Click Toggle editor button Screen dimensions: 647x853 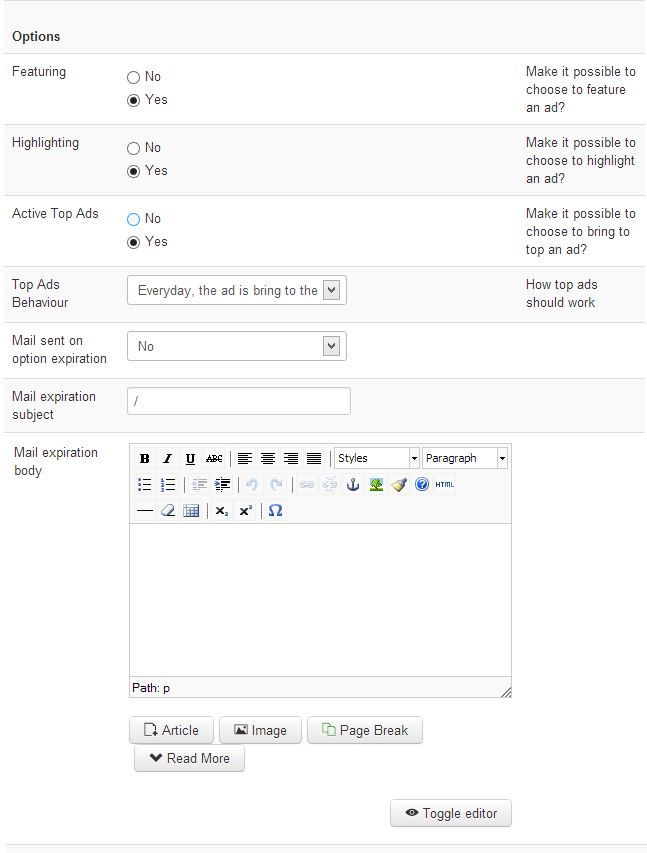[451, 813]
